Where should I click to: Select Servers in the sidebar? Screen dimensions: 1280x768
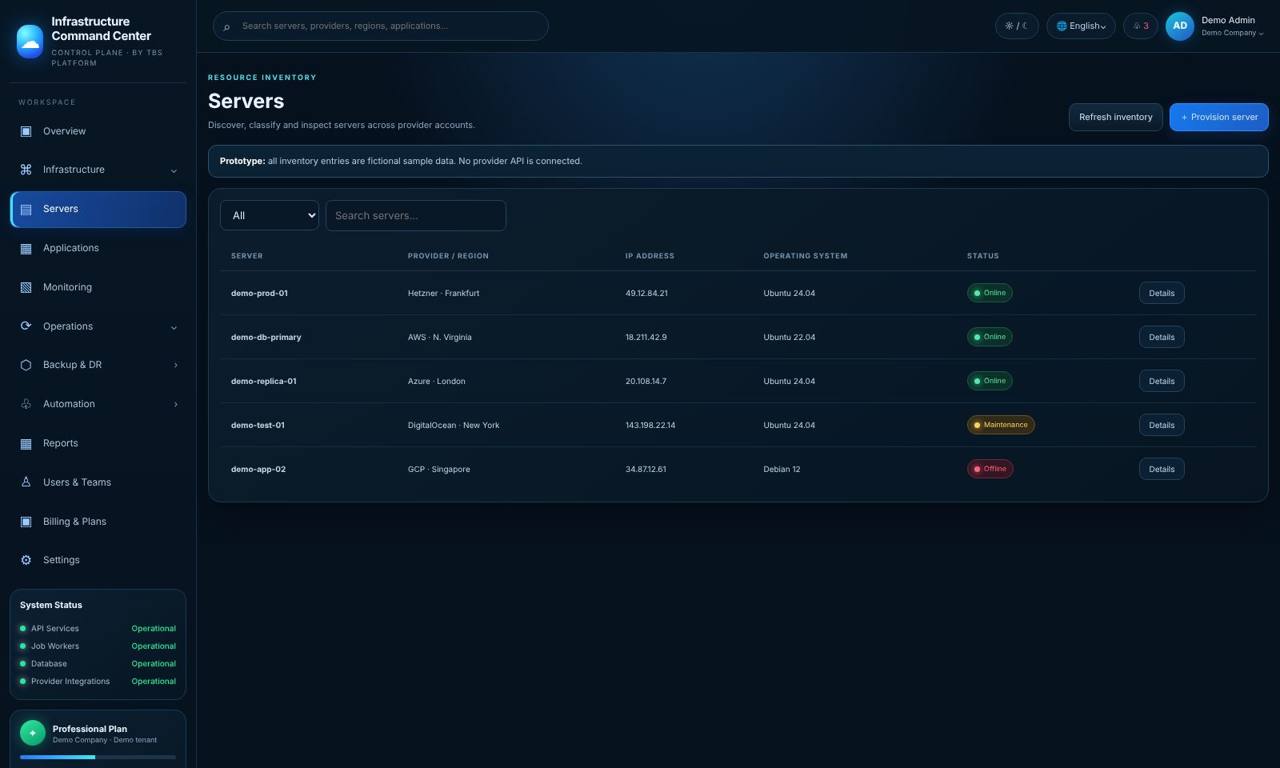pos(98,209)
